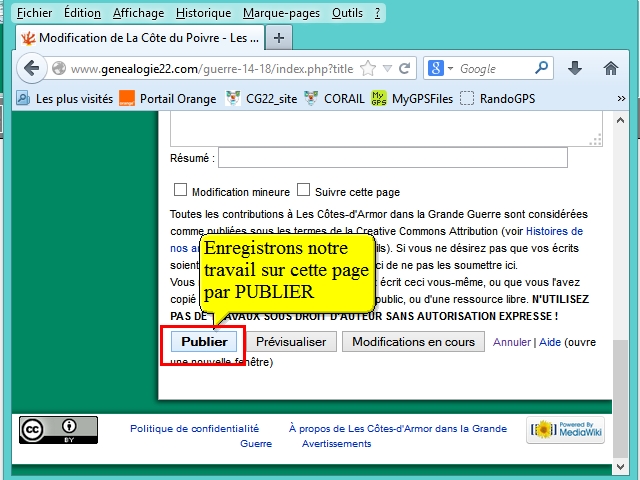Image resolution: width=640 pixels, height=480 pixels.
Task: Click the address bar URL field
Action: point(211,69)
